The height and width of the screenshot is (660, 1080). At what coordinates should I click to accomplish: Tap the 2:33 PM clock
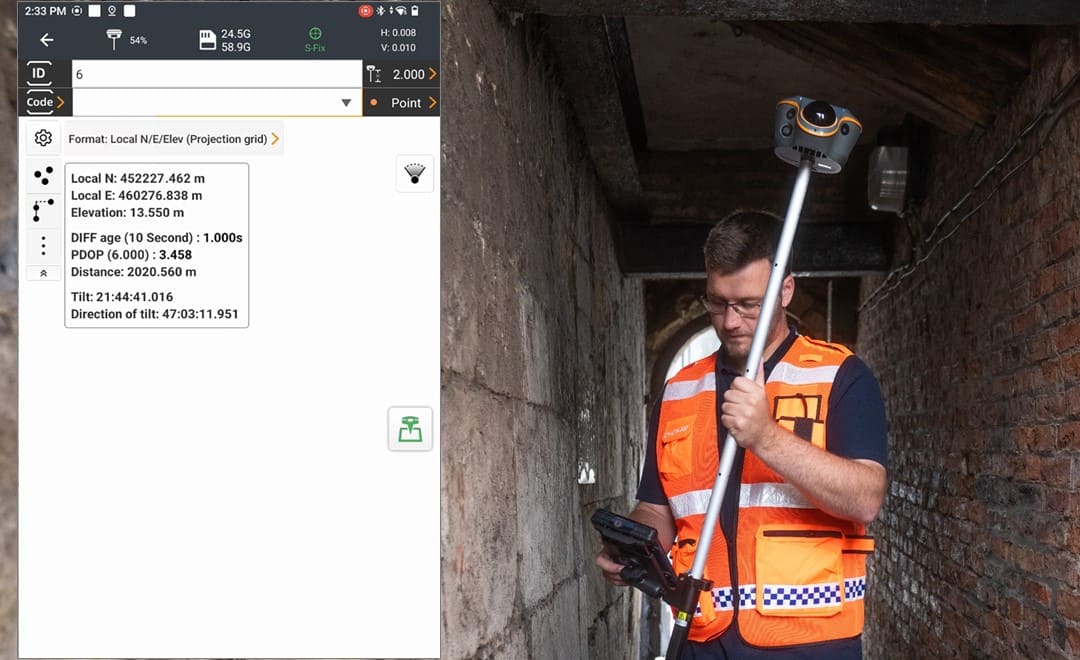pyautogui.click(x=45, y=11)
